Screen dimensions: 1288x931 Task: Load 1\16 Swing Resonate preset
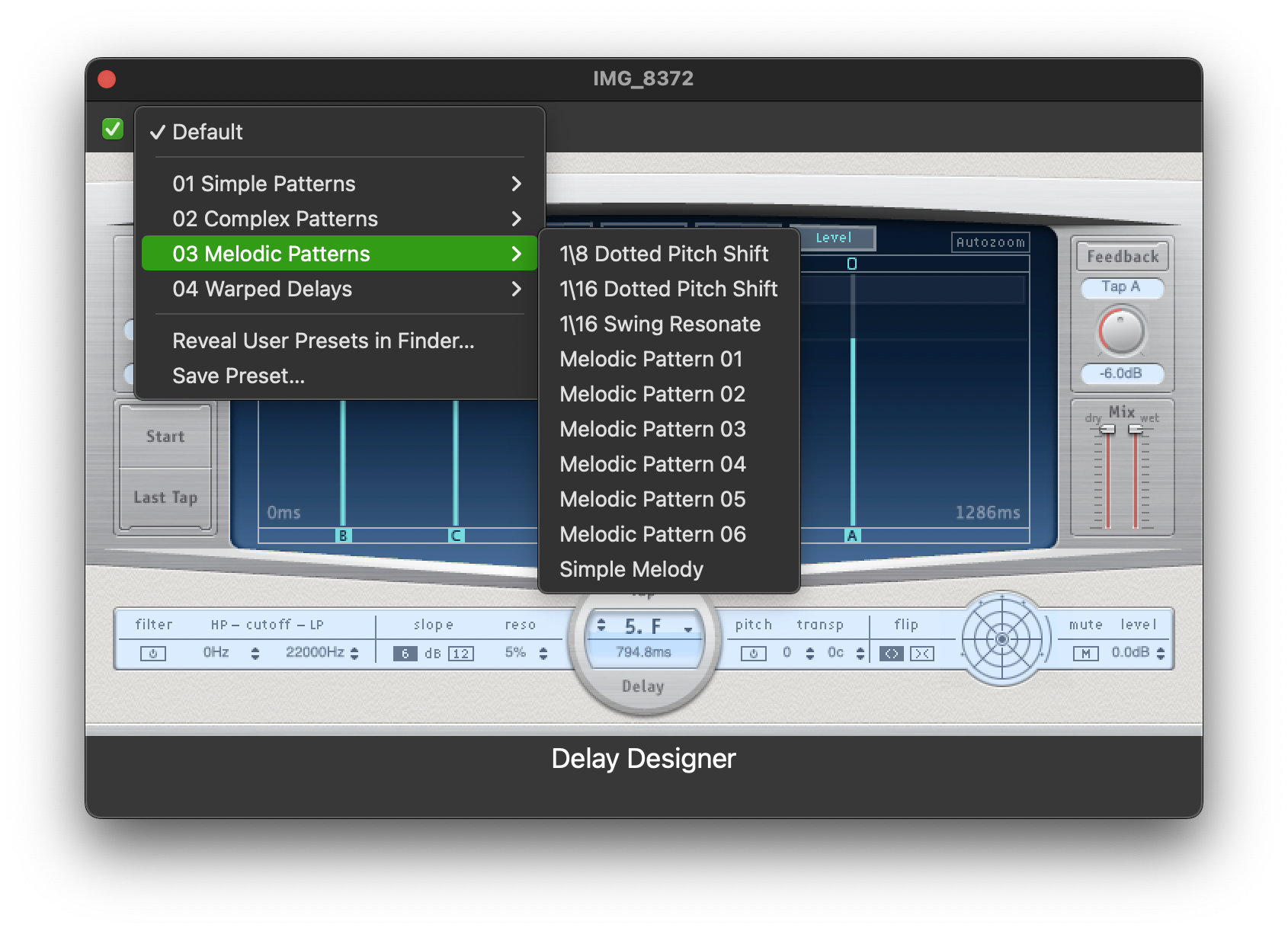[x=669, y=324]
